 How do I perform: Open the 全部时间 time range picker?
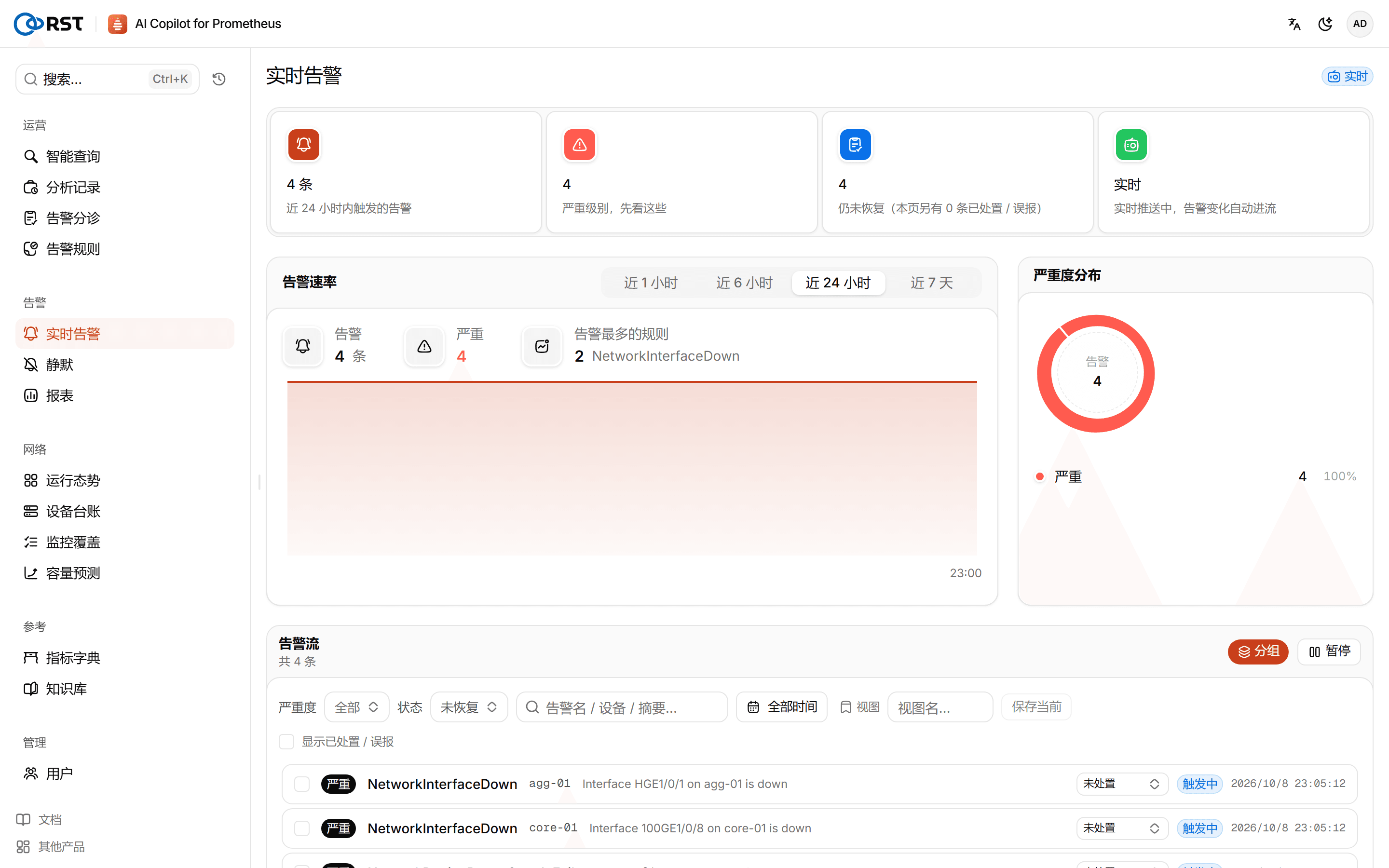(782, 707)
